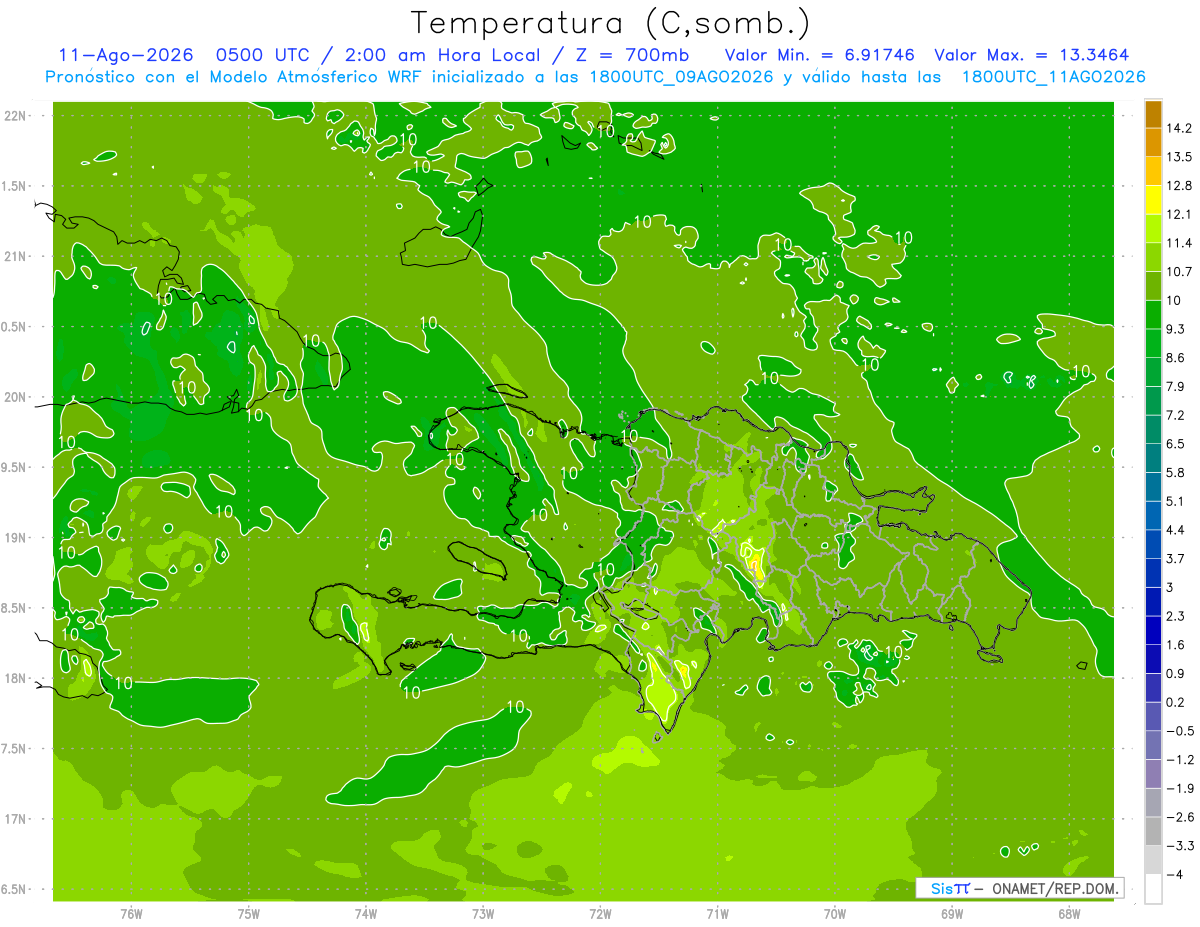Pick the green swatch between 9.3 and 10
This screenshot has width=1200, height=927.
(x=1153, y=314)
